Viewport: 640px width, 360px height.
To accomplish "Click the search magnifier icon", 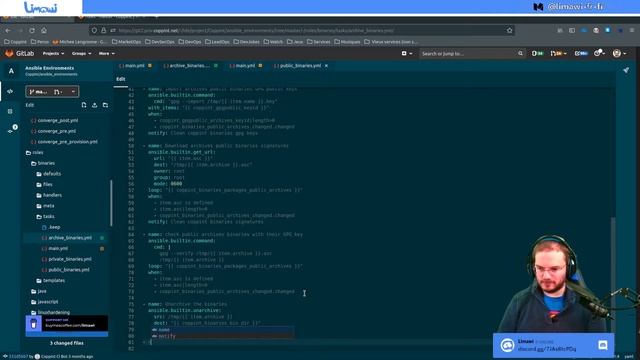I will click(520, 53).
